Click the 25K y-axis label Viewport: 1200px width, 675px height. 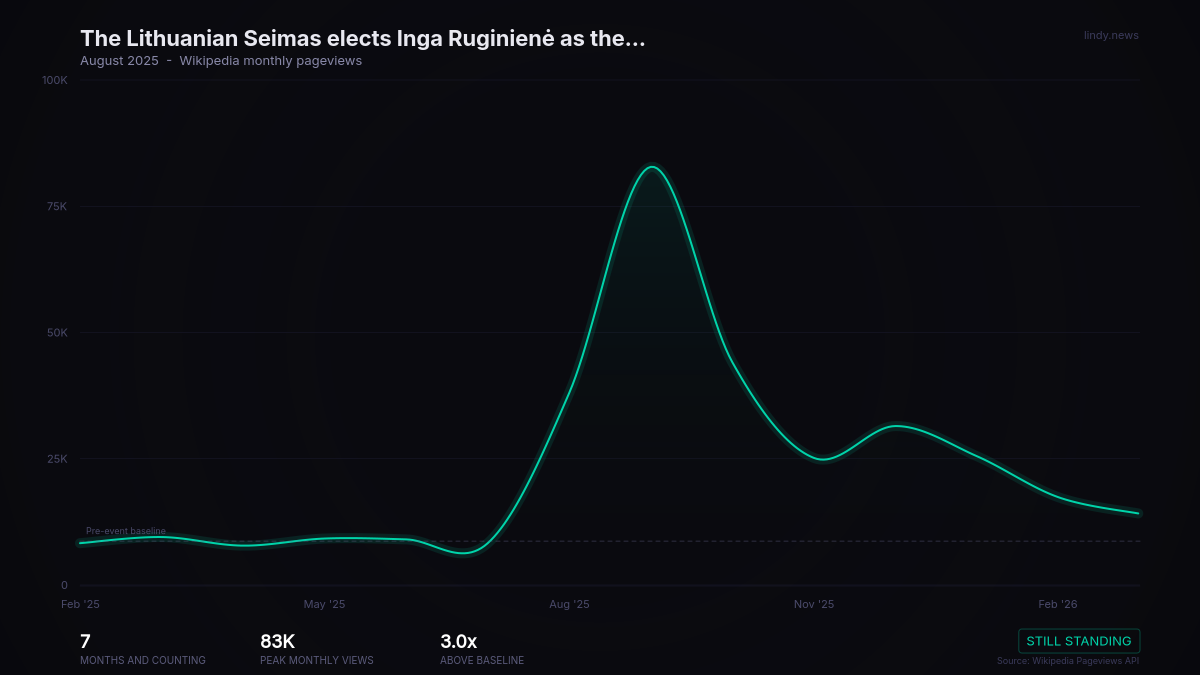[x=57, y=459]
